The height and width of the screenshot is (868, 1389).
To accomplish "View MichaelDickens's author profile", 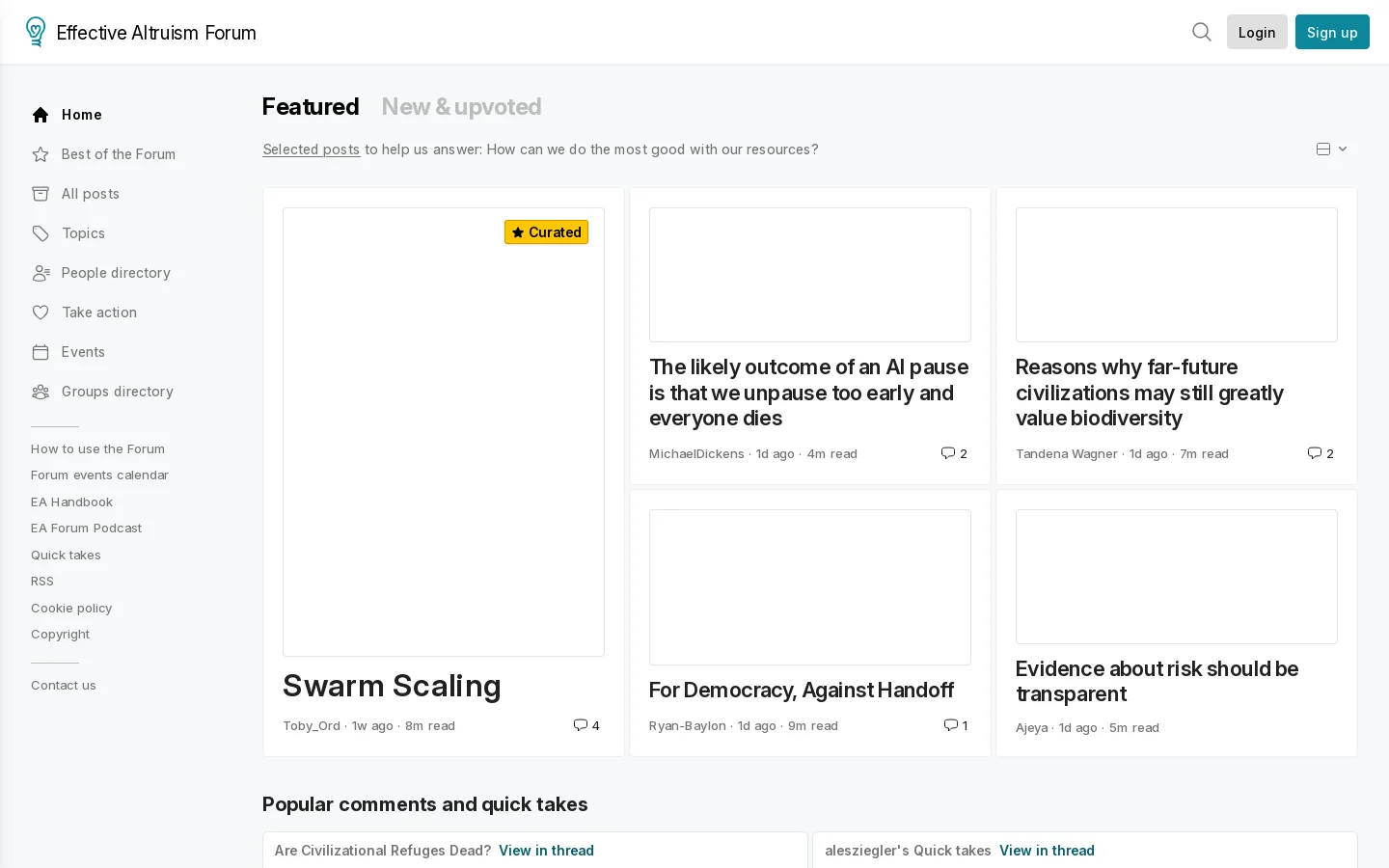I will pyautogui.click(x=696, y=453).
